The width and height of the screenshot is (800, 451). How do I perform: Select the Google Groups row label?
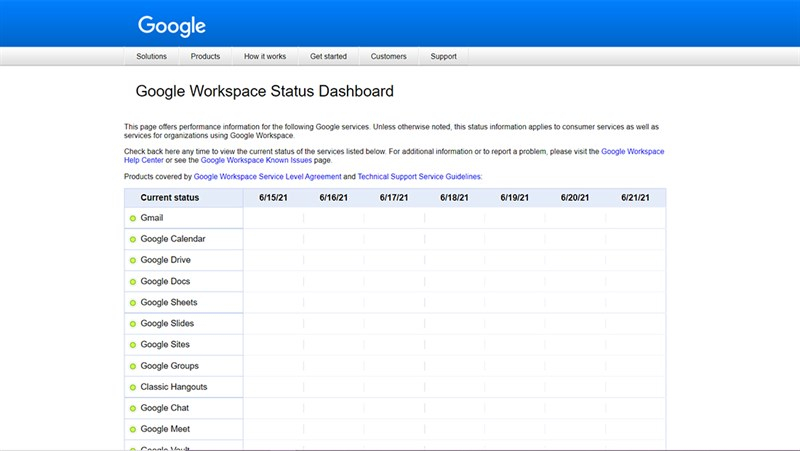tap(169, 366)
